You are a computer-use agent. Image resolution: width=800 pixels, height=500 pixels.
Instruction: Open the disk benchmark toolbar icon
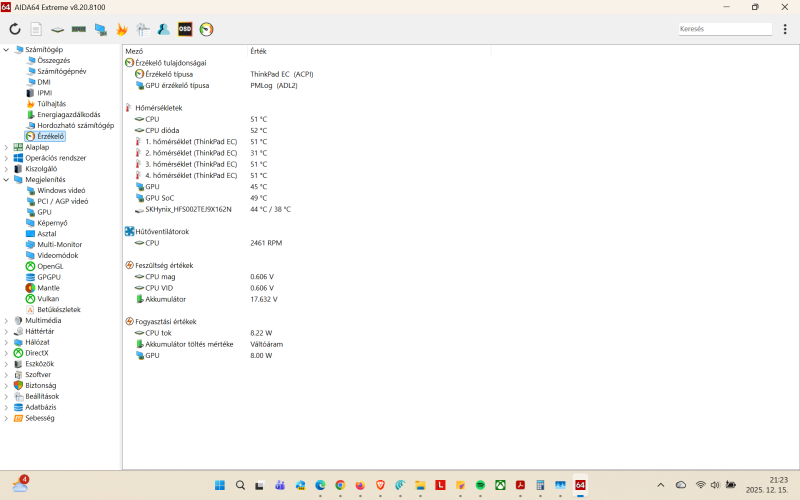tap(57, 30)
